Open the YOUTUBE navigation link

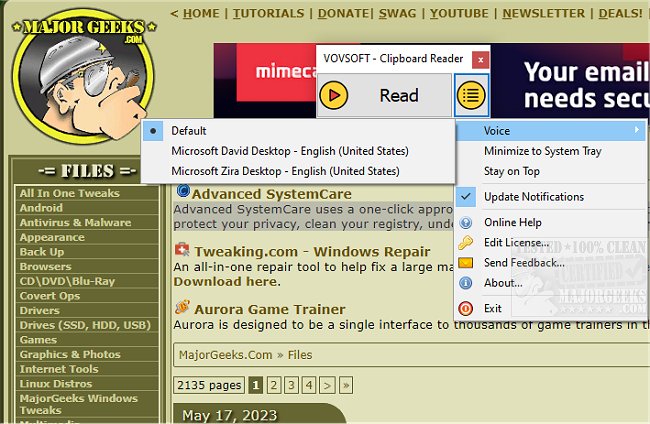pos(459,14)
